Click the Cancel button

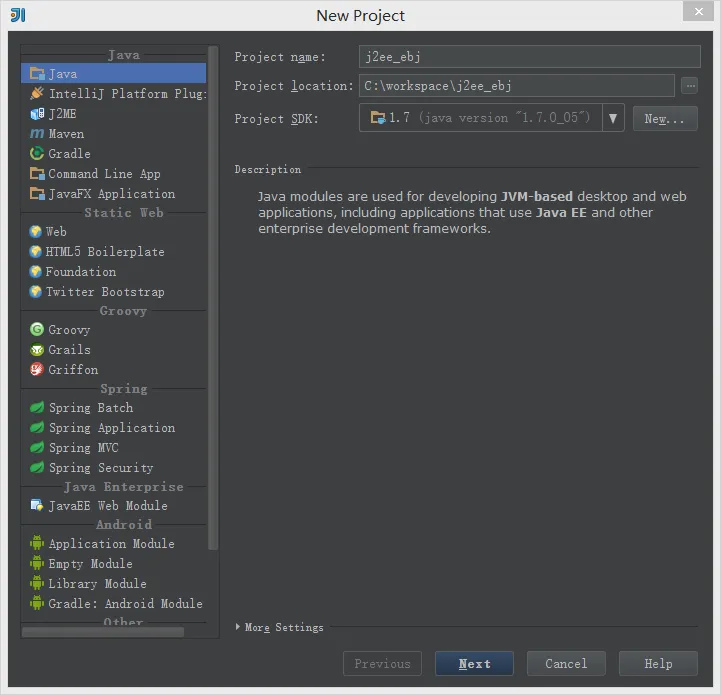[566, 663]
